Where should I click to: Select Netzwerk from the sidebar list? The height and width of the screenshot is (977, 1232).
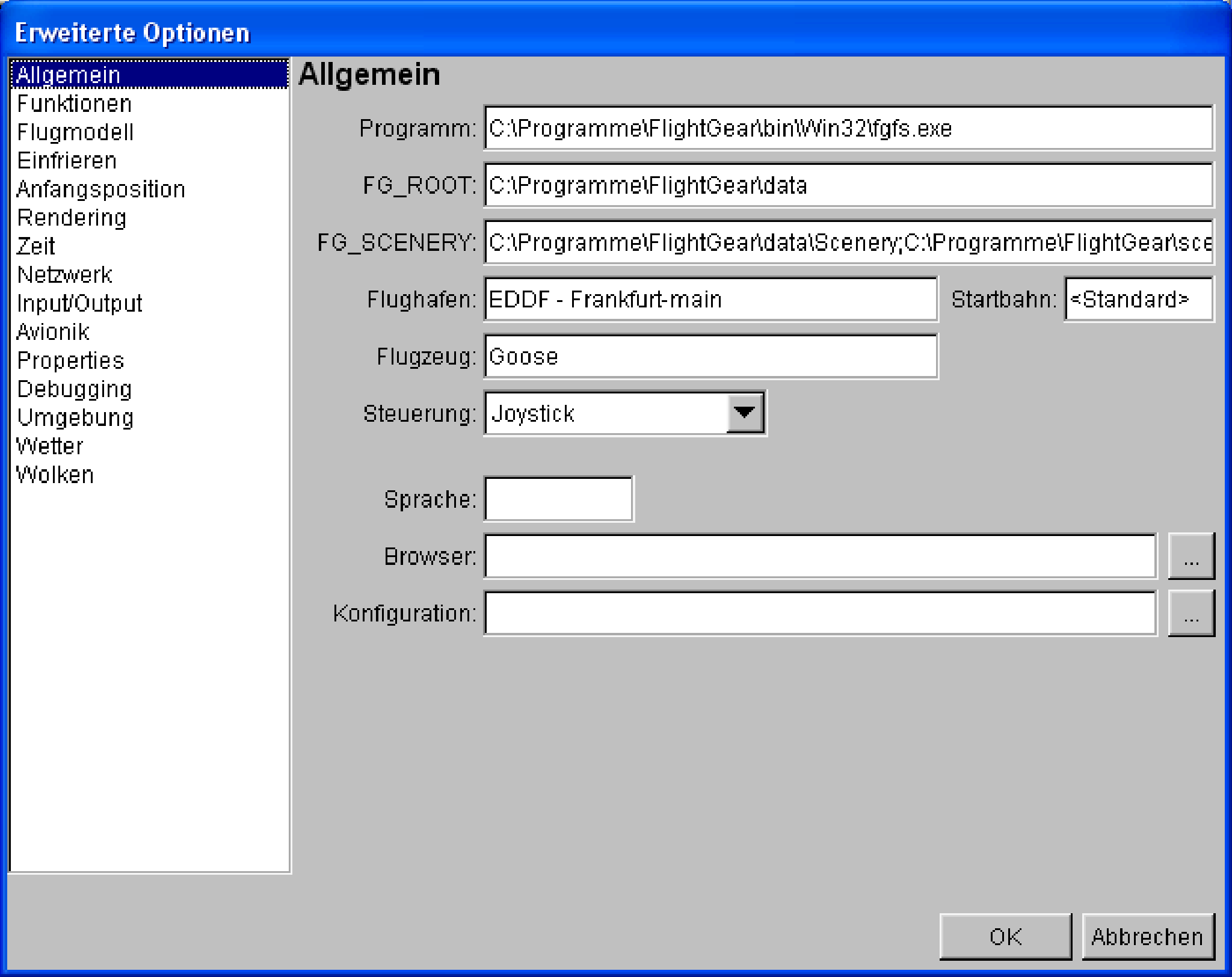64,275
